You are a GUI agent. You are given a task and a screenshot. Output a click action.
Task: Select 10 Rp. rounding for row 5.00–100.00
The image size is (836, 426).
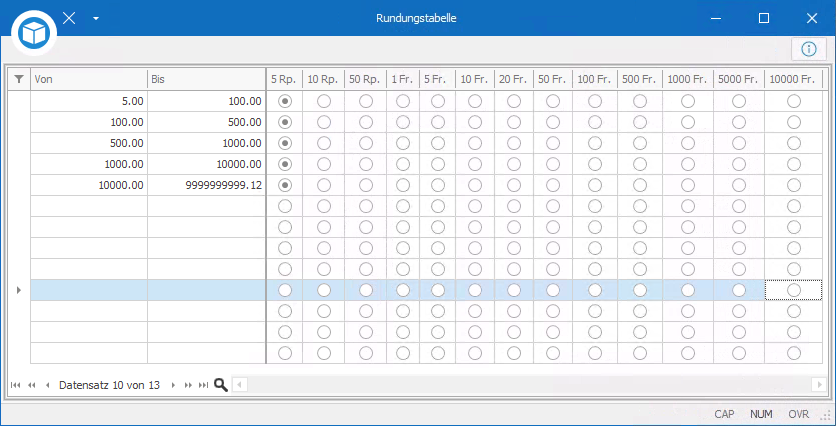[324, 101]
